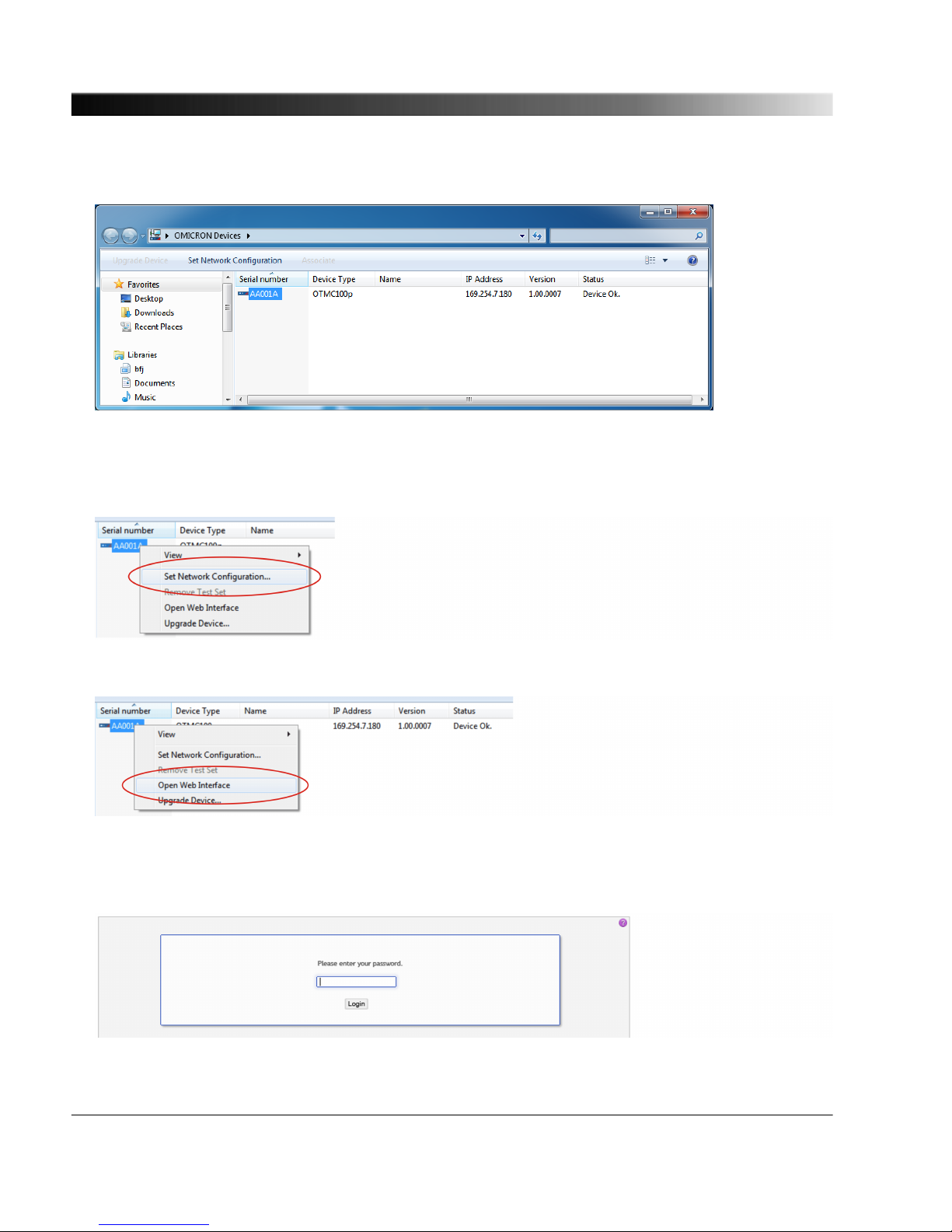The height and width of the screenshot is (1232, 952).
Task: Click the Device Ok. status in Explorer window
Action: coord(602,294)
